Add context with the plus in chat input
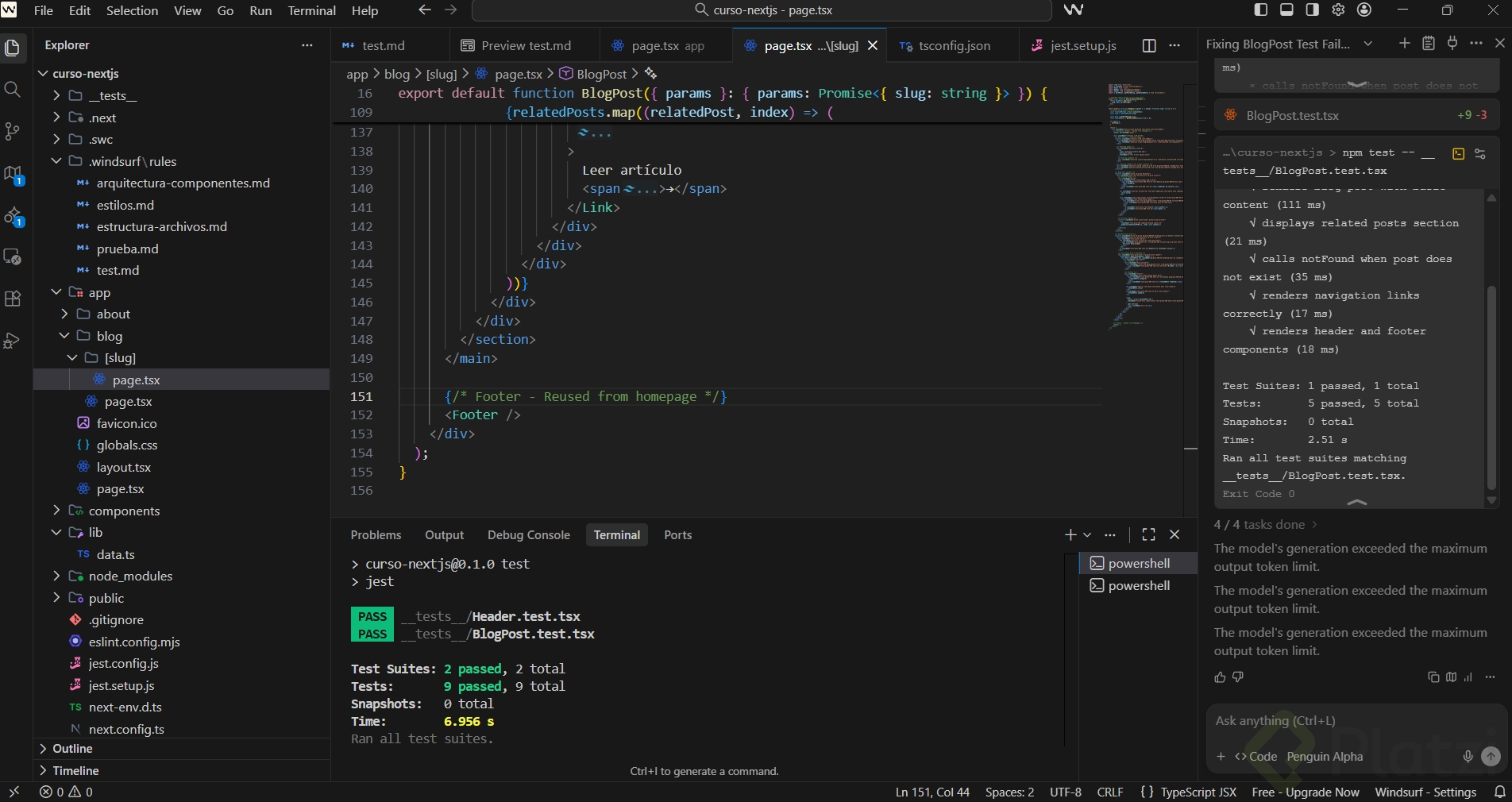 coord(1221,757)
